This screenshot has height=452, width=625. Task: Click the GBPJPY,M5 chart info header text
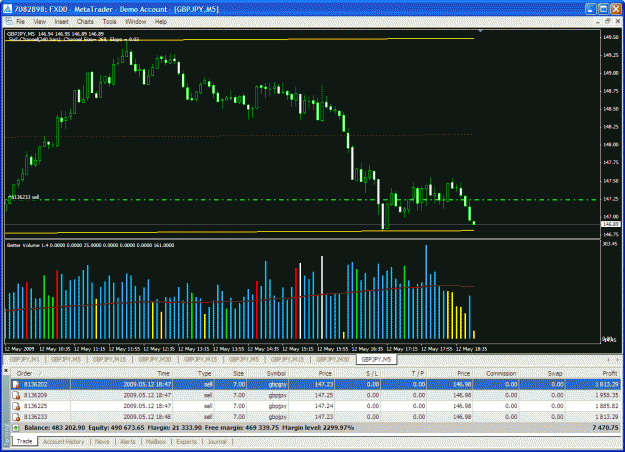pos(55,34)
